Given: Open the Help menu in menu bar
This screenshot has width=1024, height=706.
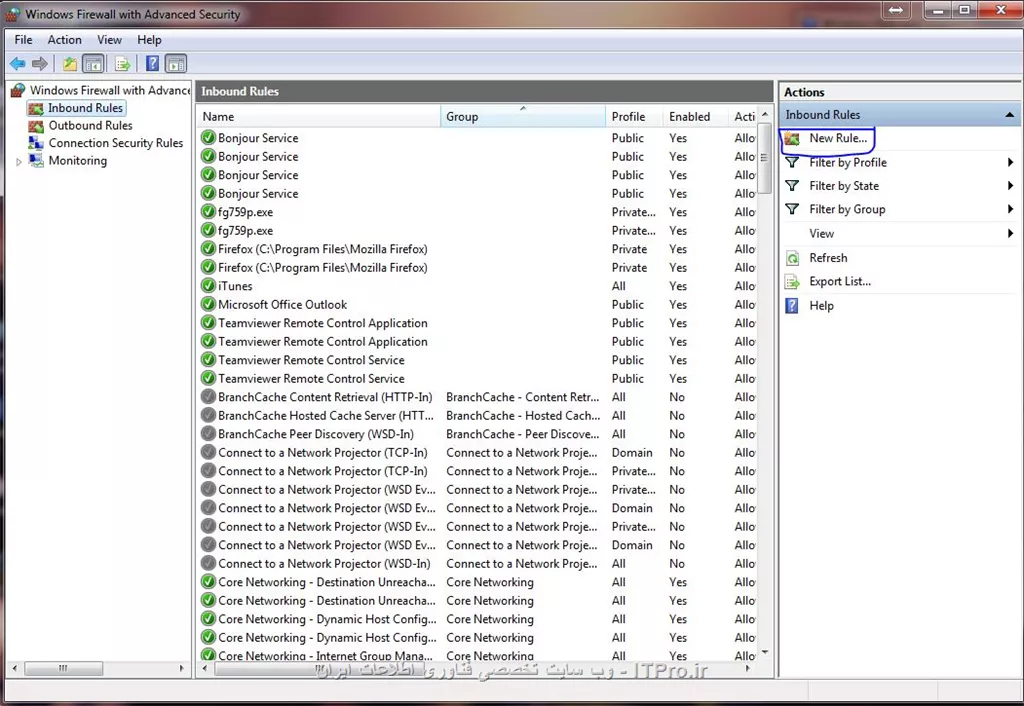Looking at the screenshot, I should (x=149, y=40).
